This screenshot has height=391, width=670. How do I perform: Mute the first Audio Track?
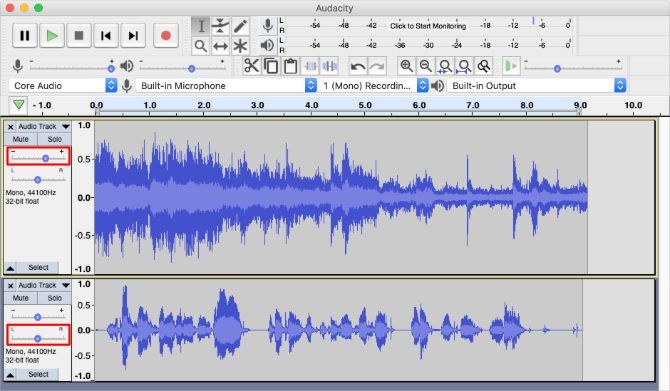click(x=21, y=139)
